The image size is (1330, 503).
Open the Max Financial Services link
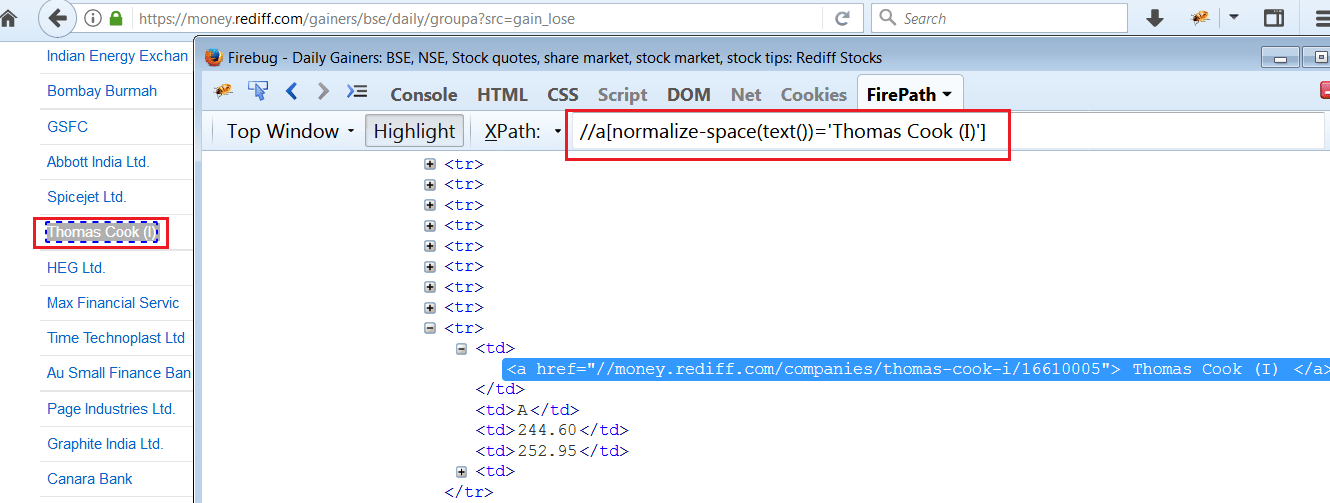(x=113, y=303)
